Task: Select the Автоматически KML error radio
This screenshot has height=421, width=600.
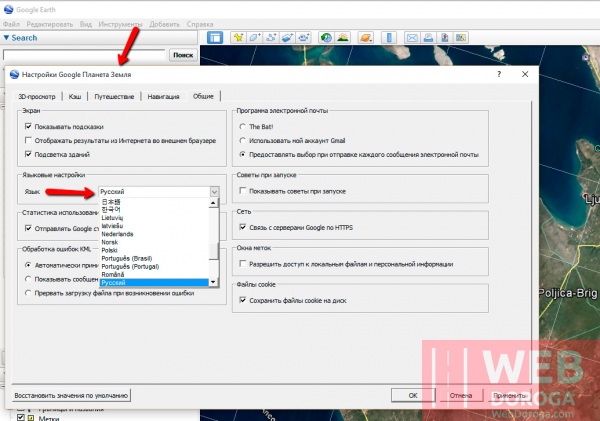Action: (28, 265)
